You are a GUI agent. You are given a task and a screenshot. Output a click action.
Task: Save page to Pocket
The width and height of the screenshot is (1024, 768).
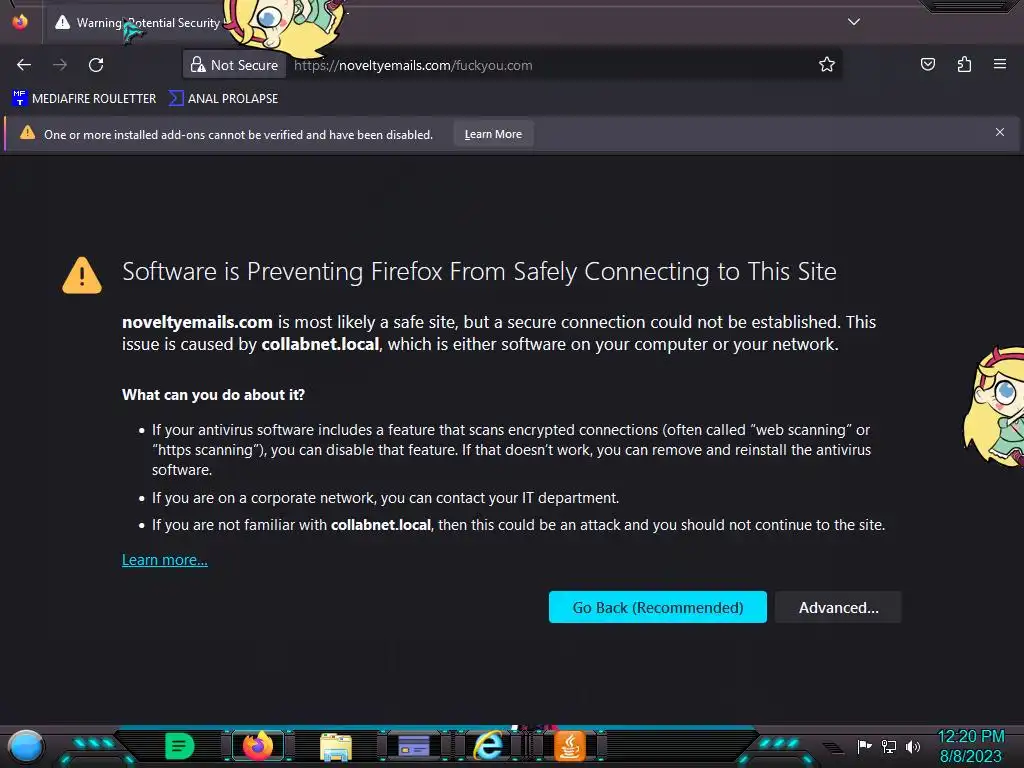[x=927, y=64]
